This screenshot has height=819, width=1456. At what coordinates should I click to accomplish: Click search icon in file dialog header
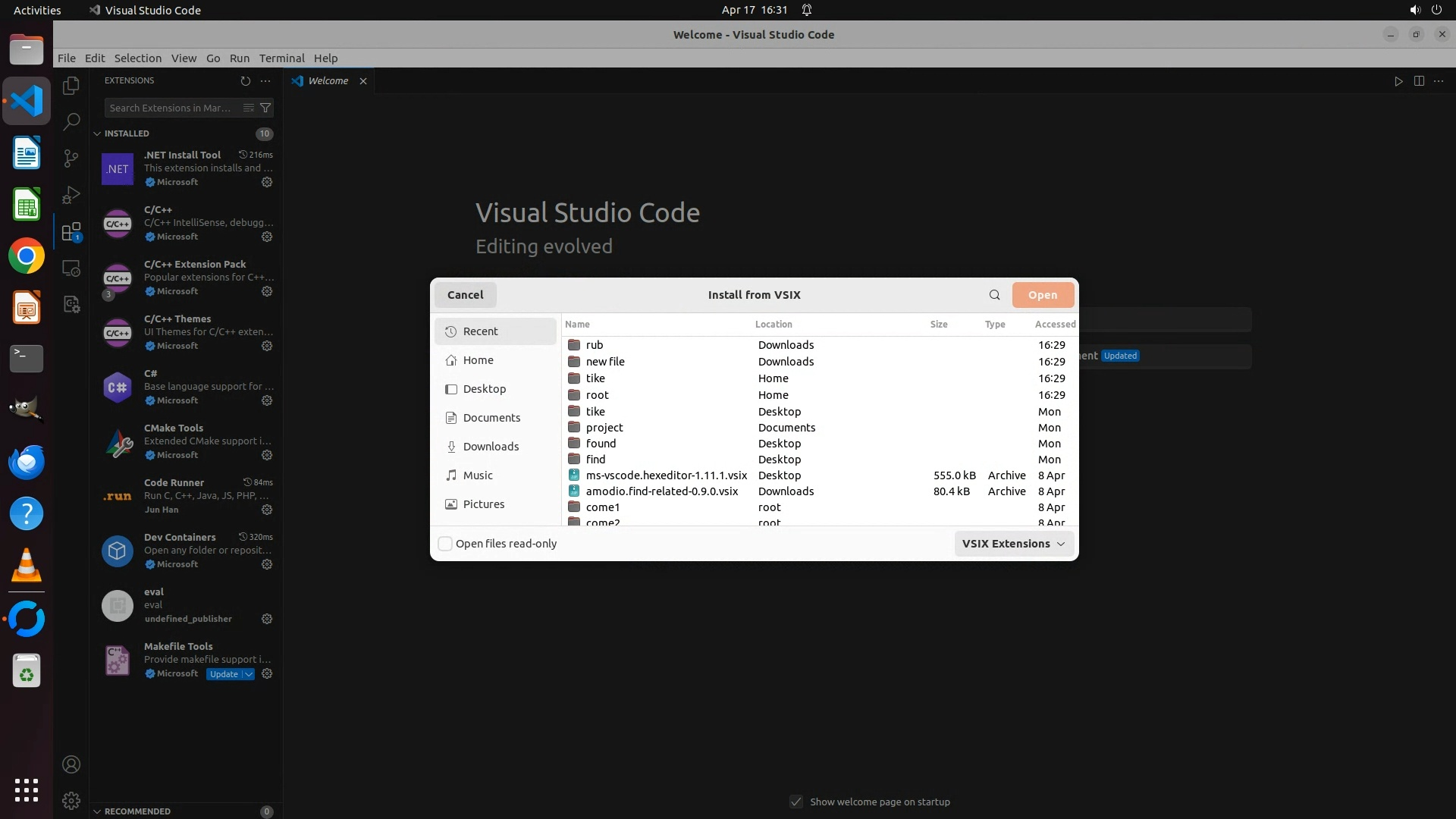(994, 295)
